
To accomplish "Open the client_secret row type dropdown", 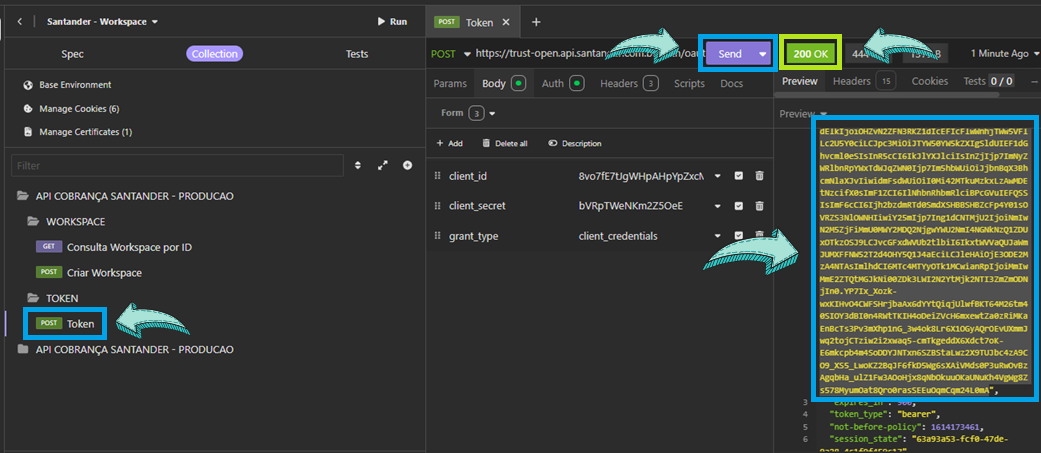I will tap(718, 206).
